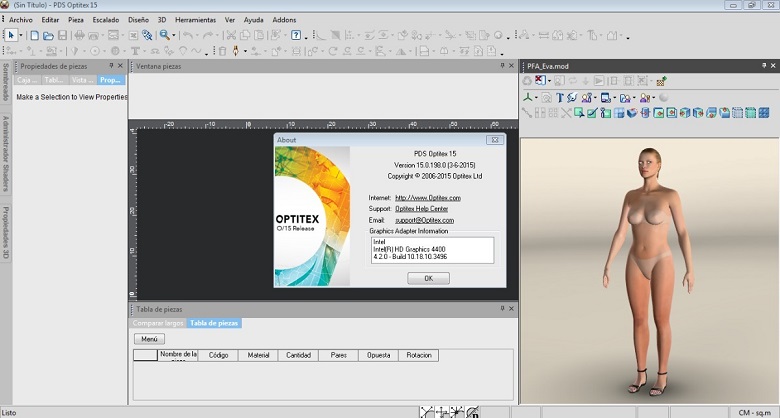The height and width of the screenshot is (418, 780).
Task: Open dropdown beside the red X clear cloth icon
Action: point(550,81)
